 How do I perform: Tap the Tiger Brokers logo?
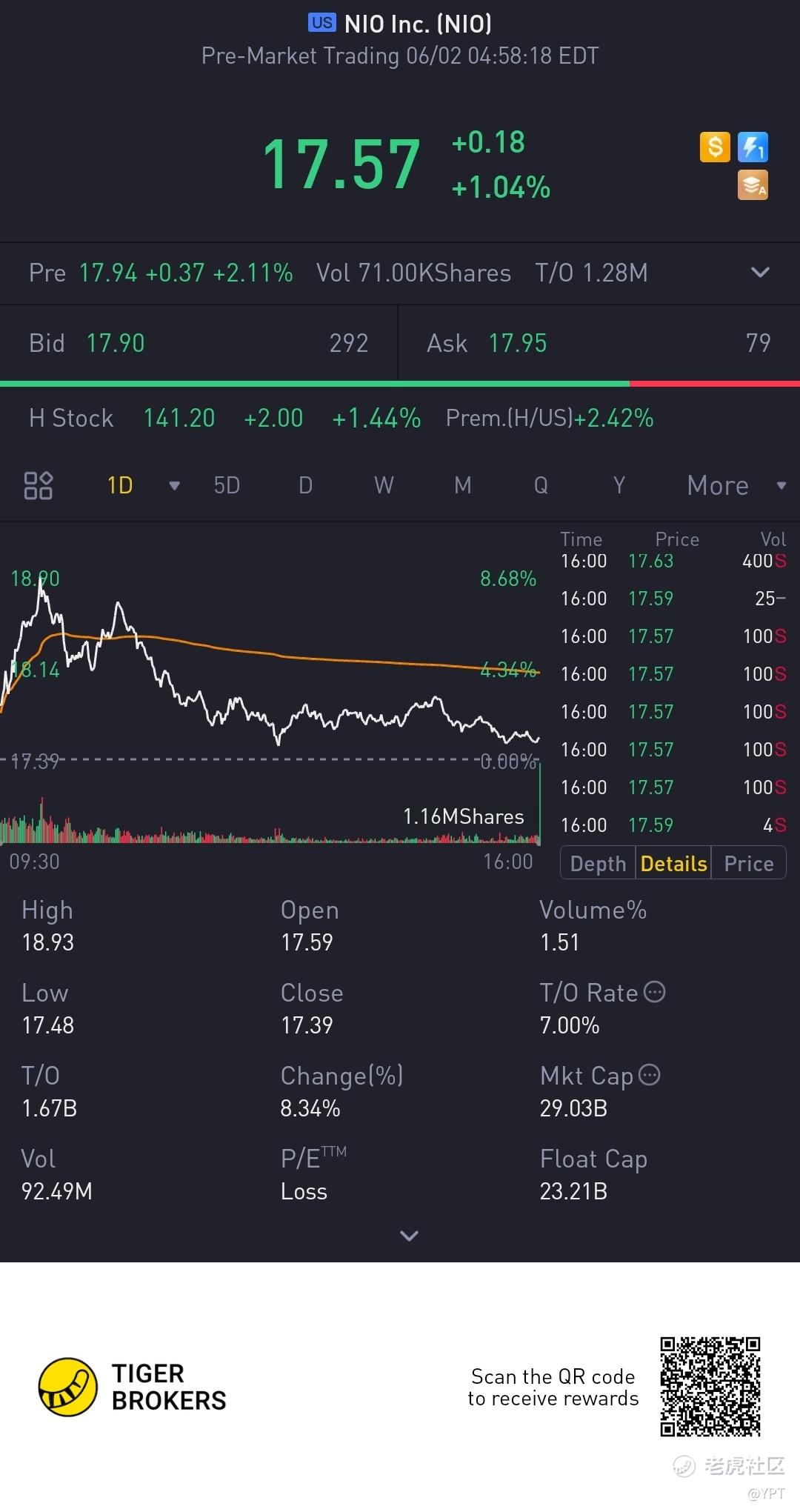click(x=133, y=1387)
